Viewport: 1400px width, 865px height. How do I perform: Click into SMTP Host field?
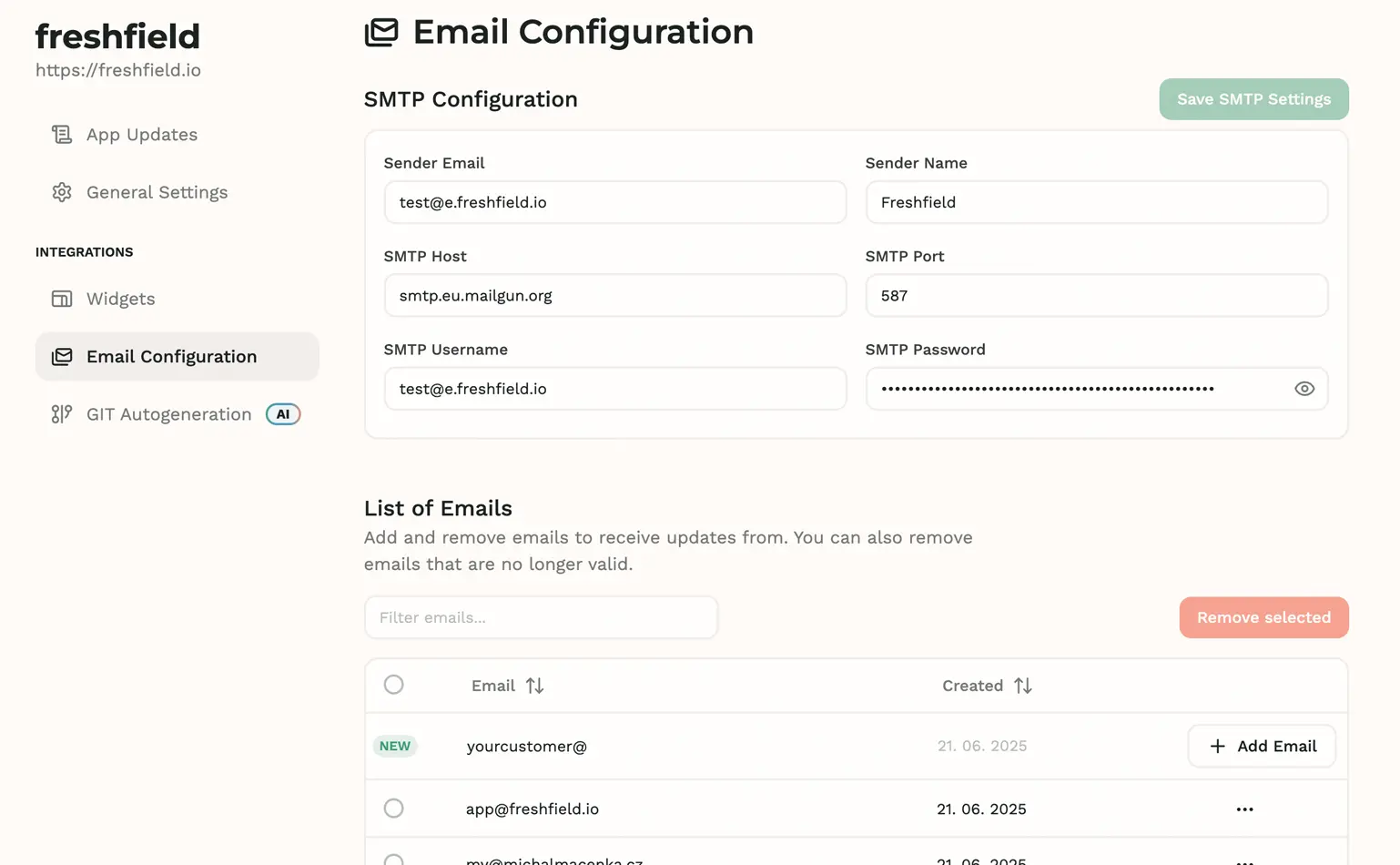coord(615,295)
